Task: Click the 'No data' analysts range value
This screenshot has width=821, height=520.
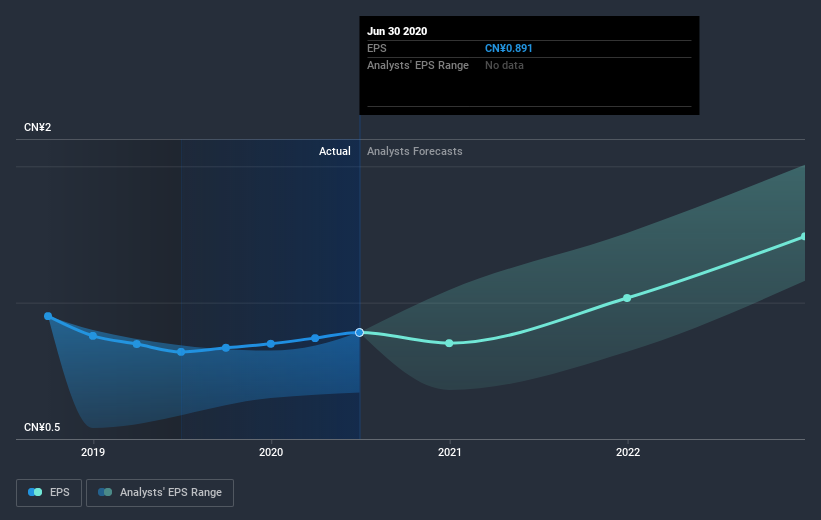Action: 504,65
